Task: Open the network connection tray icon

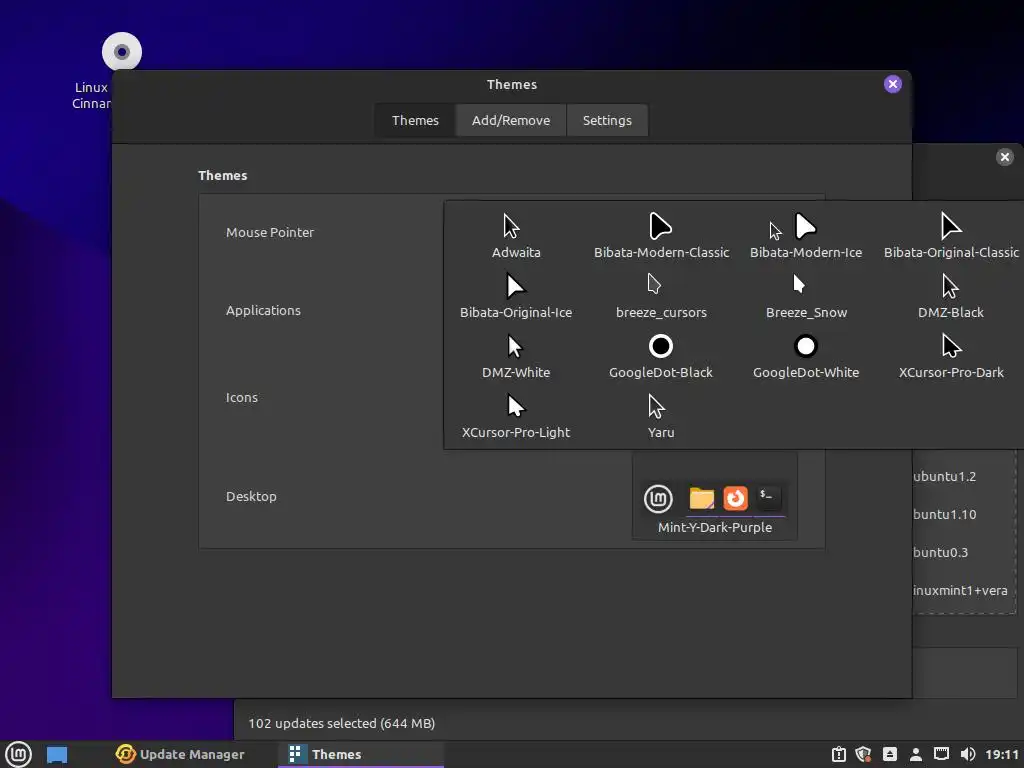Action: [x=941, y=754]
